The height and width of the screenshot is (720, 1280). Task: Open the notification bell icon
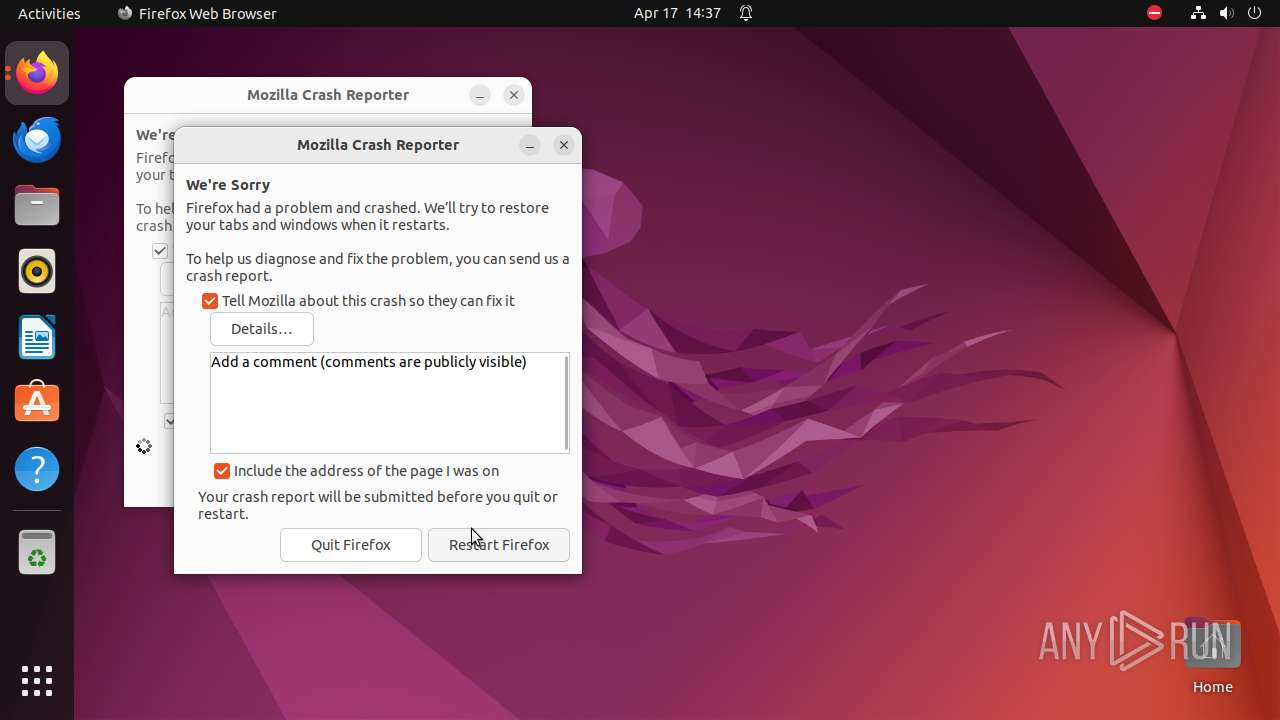746,13
